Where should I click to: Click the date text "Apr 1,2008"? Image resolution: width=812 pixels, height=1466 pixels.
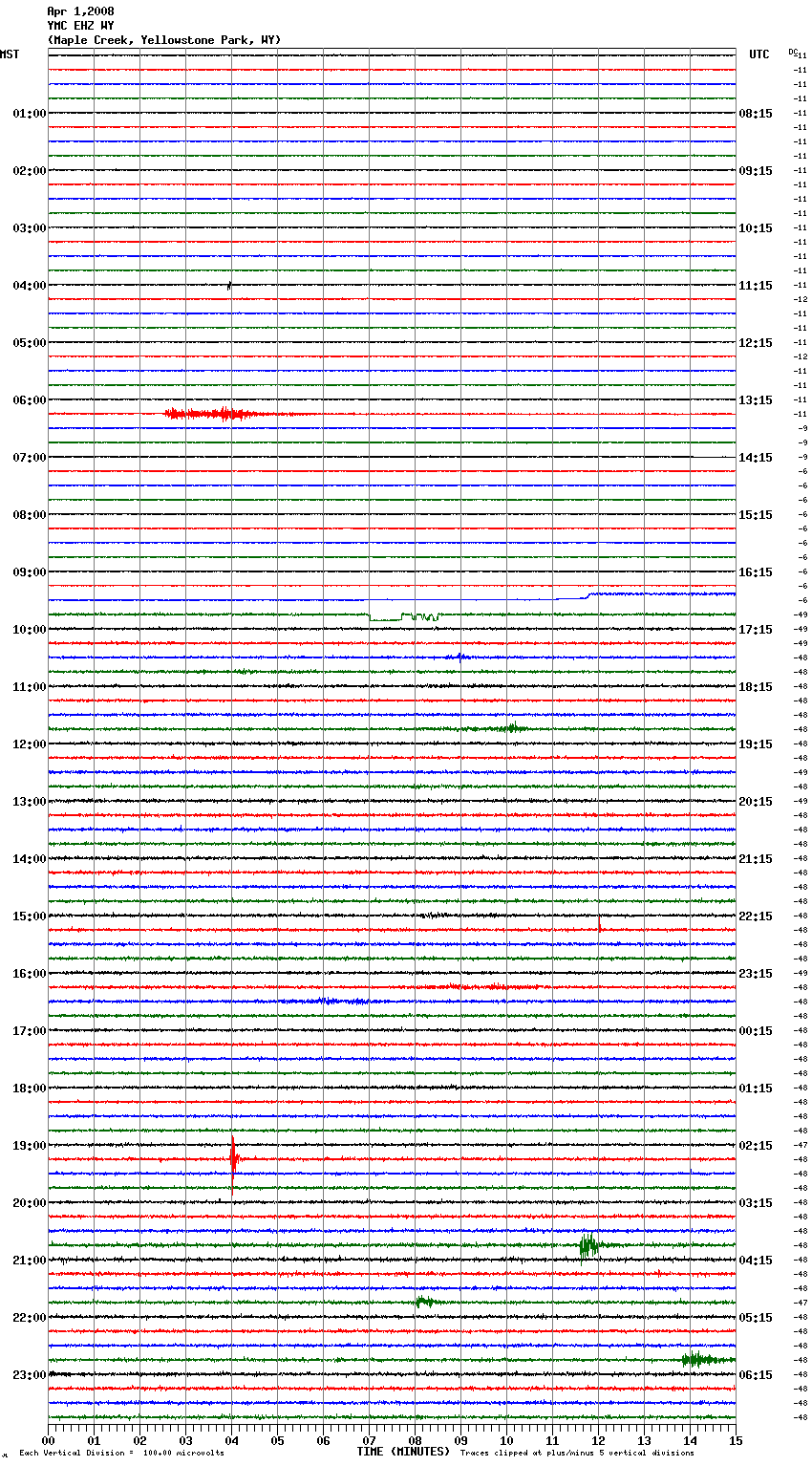[80, 11]
